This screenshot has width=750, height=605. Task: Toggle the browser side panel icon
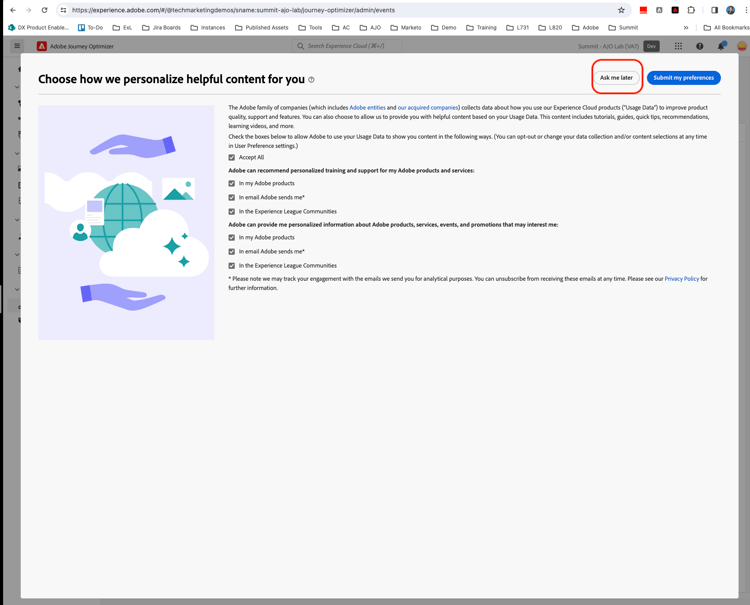tap(715, 10)
